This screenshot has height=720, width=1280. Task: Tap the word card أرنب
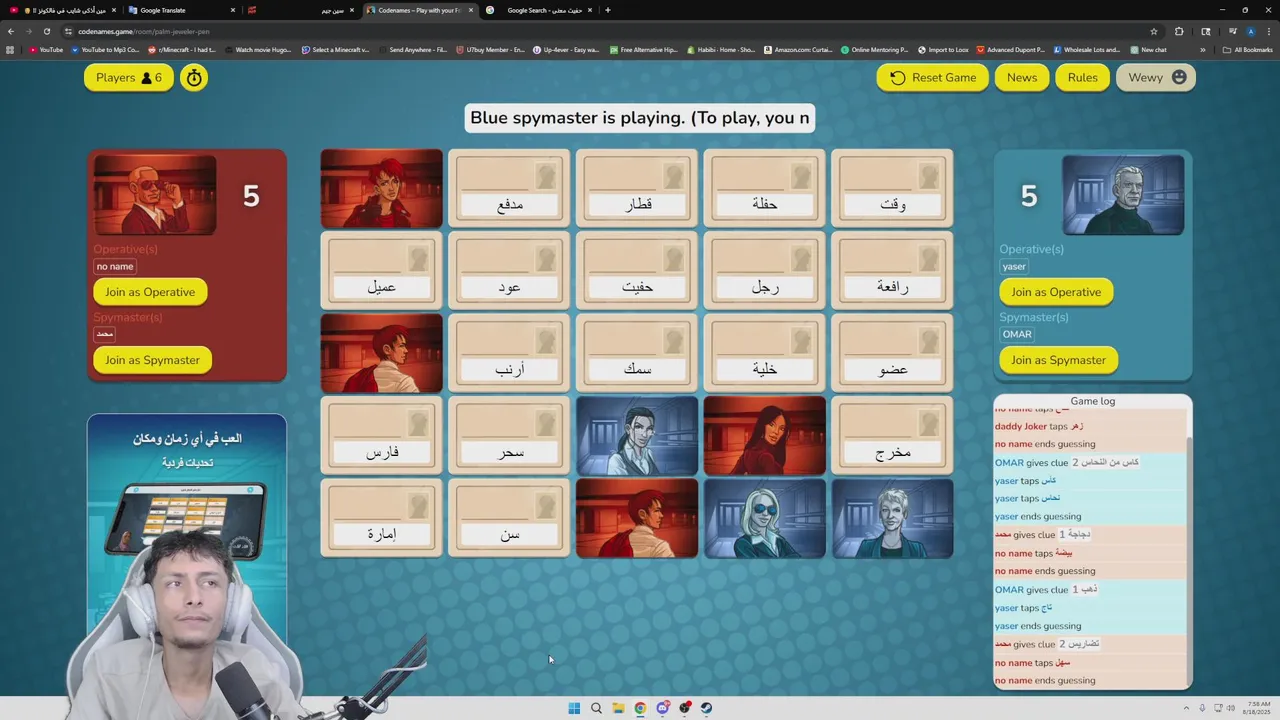[x=509, y=353]
